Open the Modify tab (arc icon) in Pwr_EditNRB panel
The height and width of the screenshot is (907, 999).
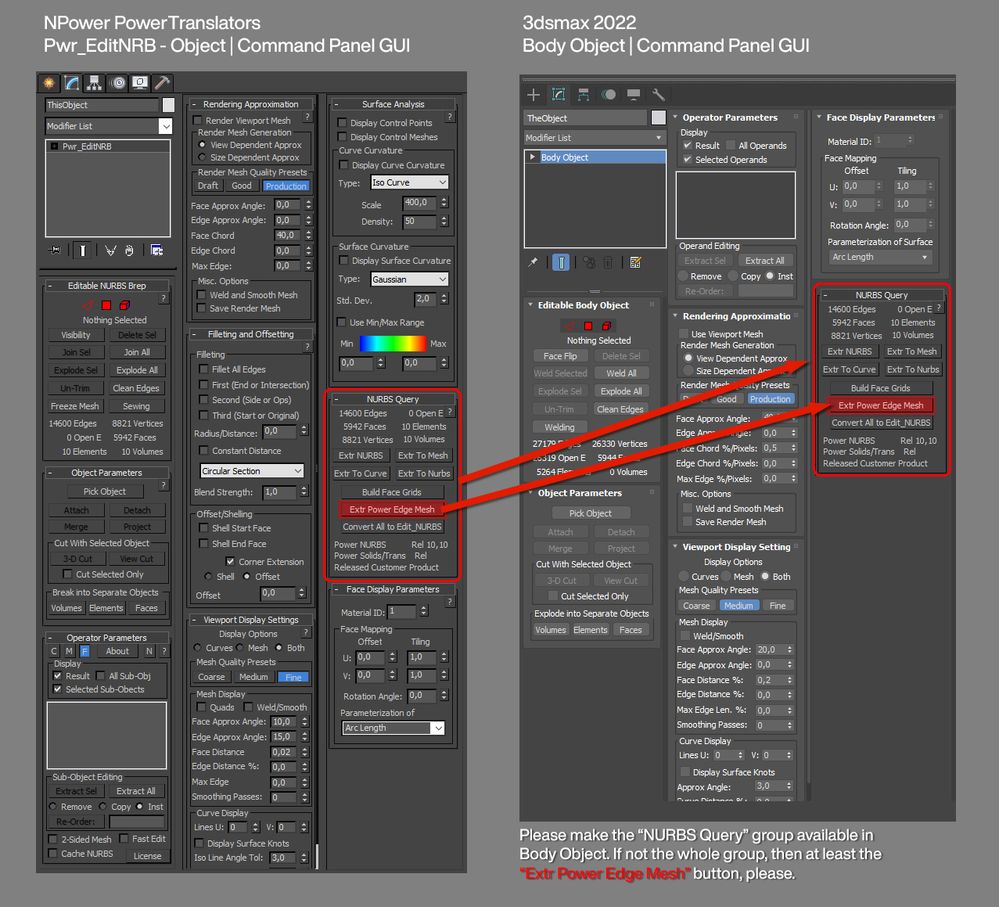click(71, 83)
